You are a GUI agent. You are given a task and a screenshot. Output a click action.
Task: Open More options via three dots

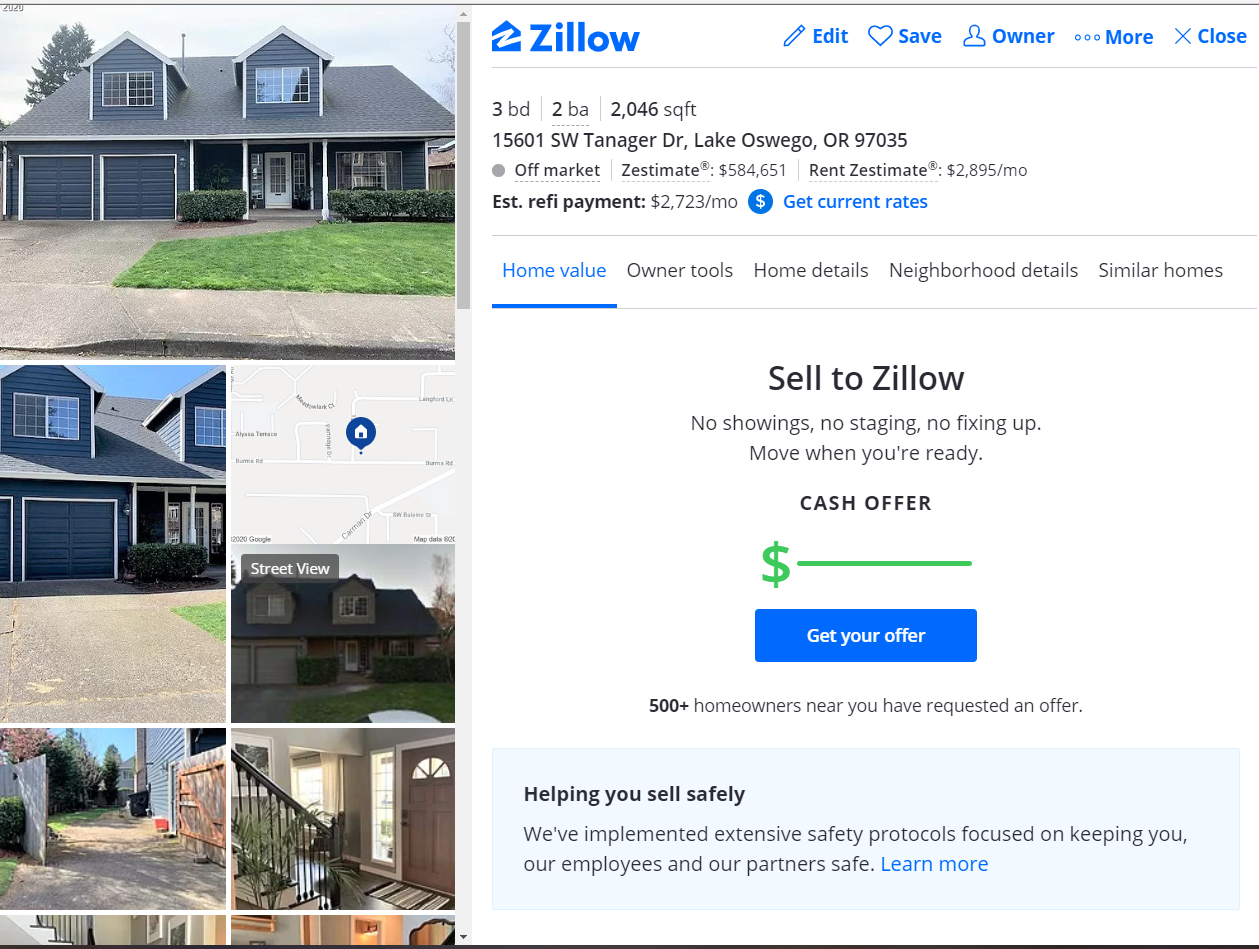pos(1087,38)
